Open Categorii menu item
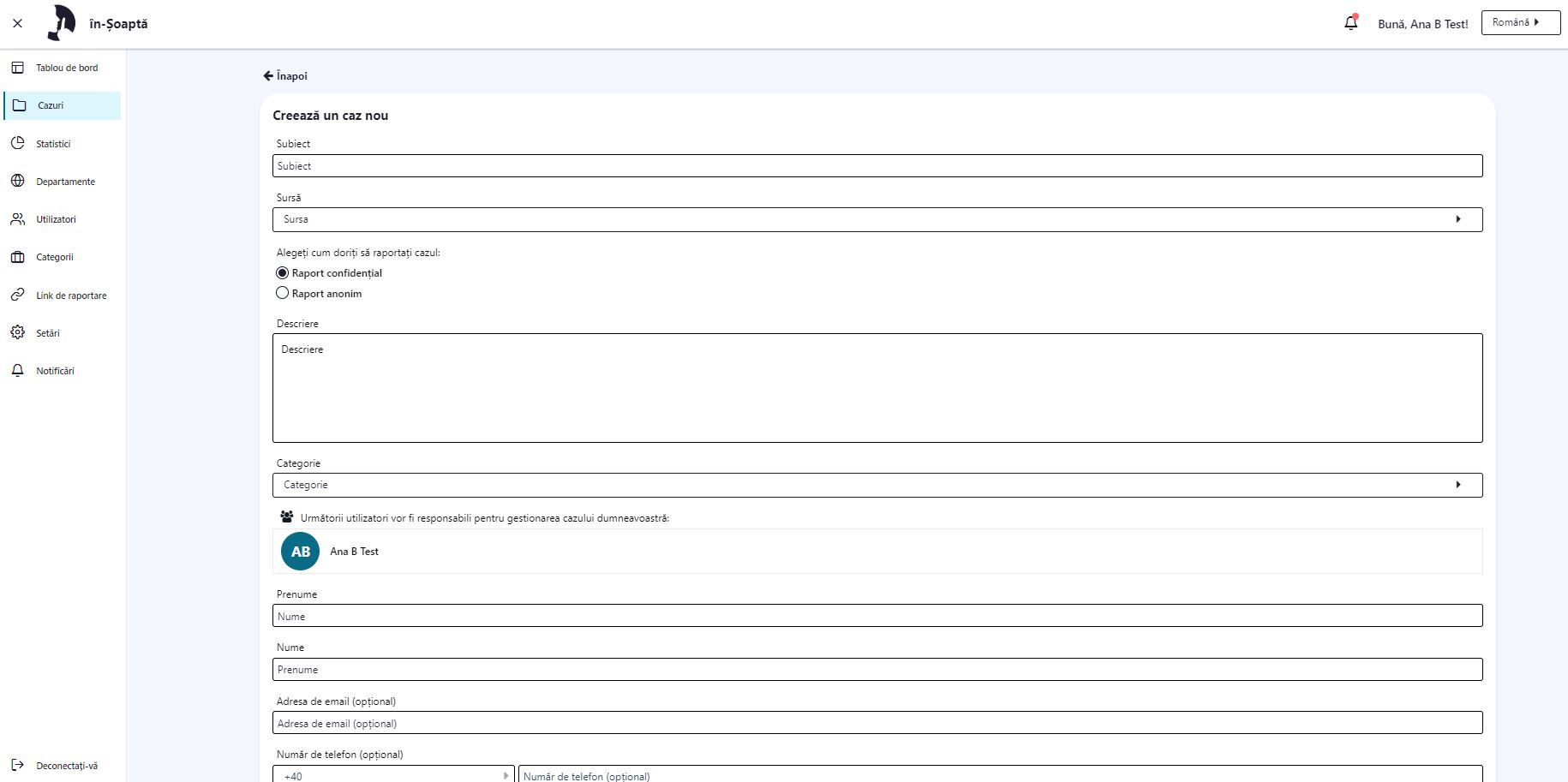 (x=55, y=257)
